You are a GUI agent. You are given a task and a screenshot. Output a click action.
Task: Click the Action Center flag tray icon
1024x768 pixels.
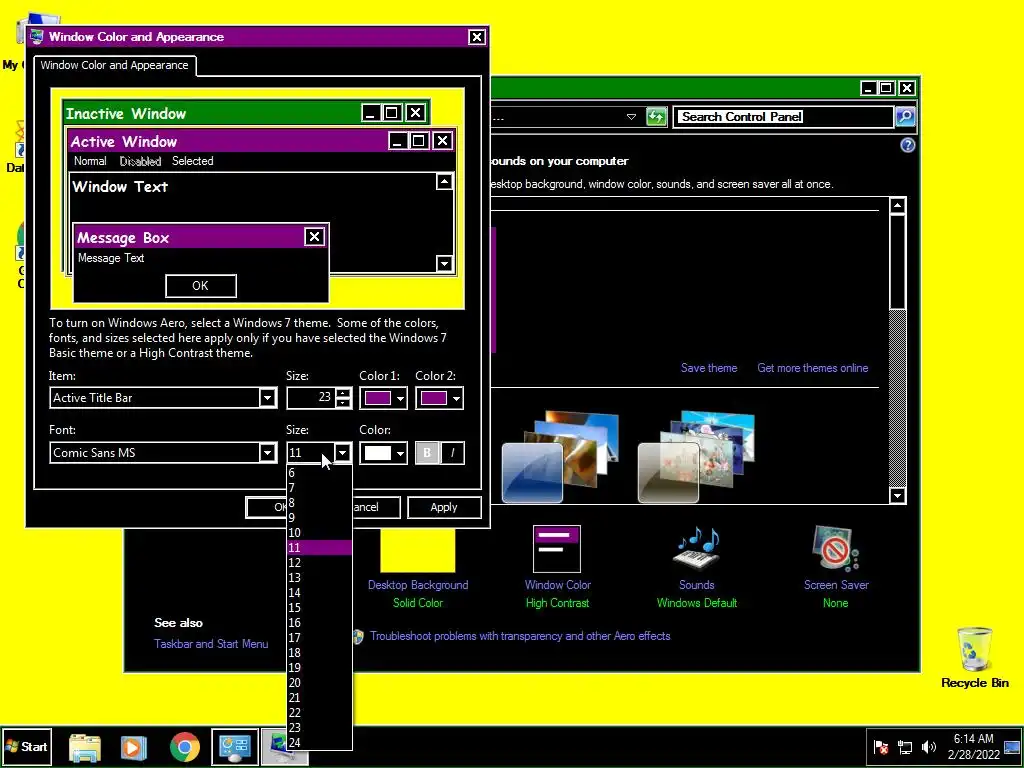(881, 746)
